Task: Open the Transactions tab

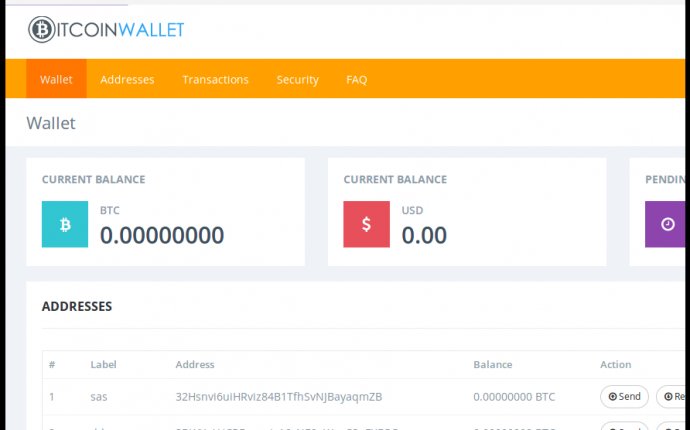Action: (x=215, y=79)
